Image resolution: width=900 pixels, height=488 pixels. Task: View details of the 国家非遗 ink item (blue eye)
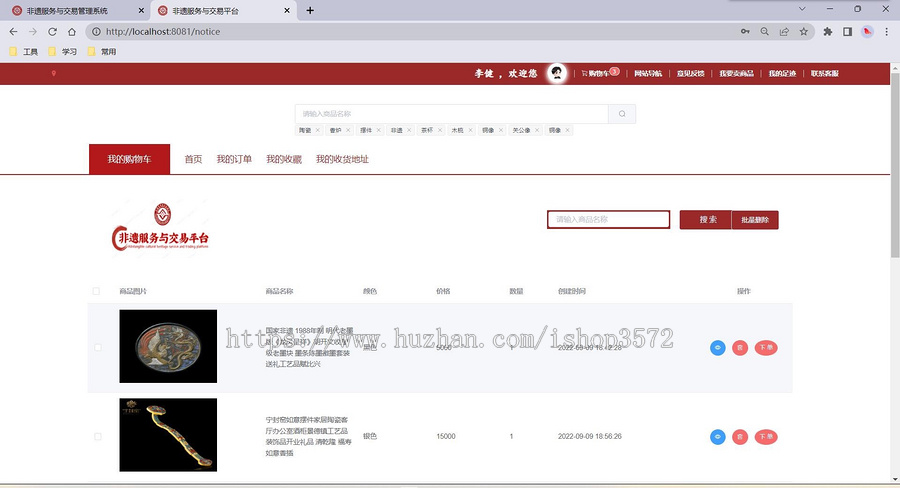717,347
